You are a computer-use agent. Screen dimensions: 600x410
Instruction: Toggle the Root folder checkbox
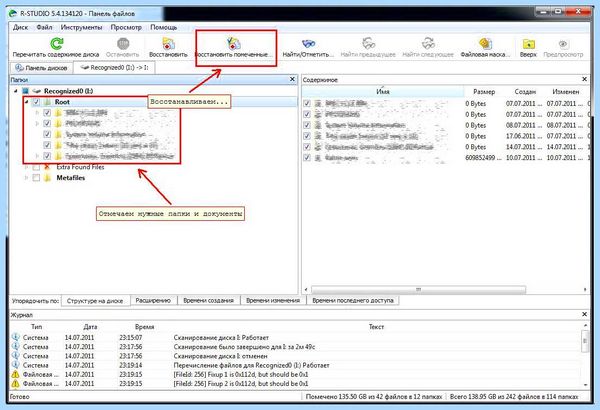36,102
